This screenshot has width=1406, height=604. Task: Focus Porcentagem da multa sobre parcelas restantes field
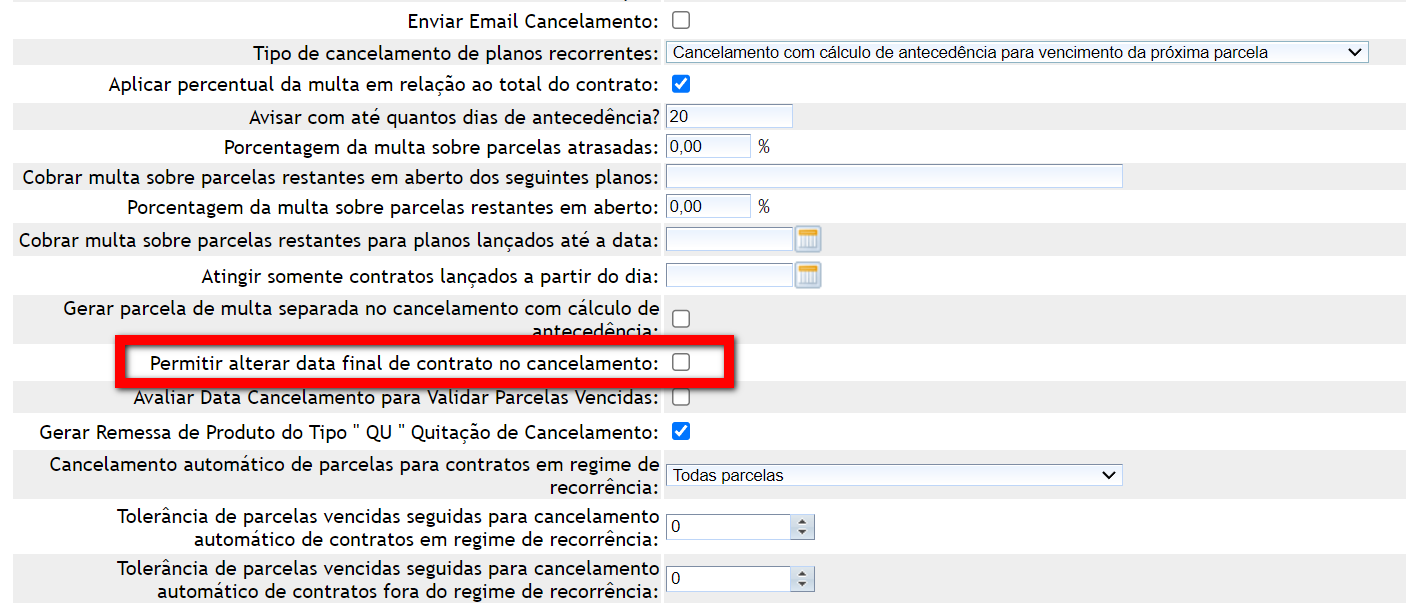707,206
